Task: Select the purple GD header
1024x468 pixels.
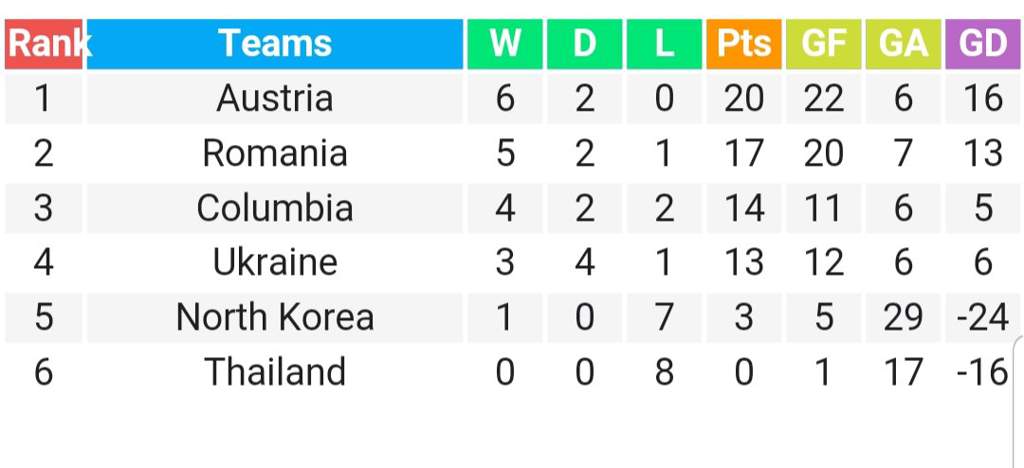Action: point(983,44)
